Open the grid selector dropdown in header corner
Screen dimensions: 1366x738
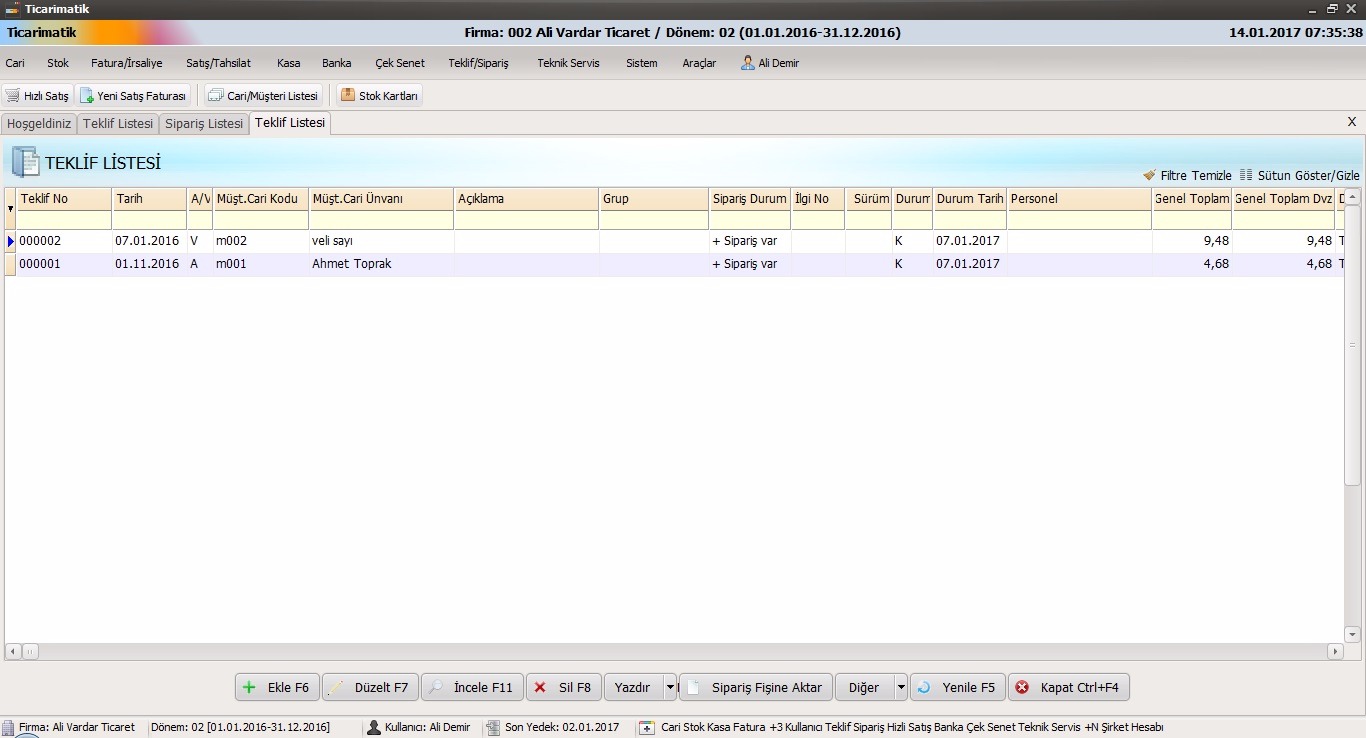(11, 209)
